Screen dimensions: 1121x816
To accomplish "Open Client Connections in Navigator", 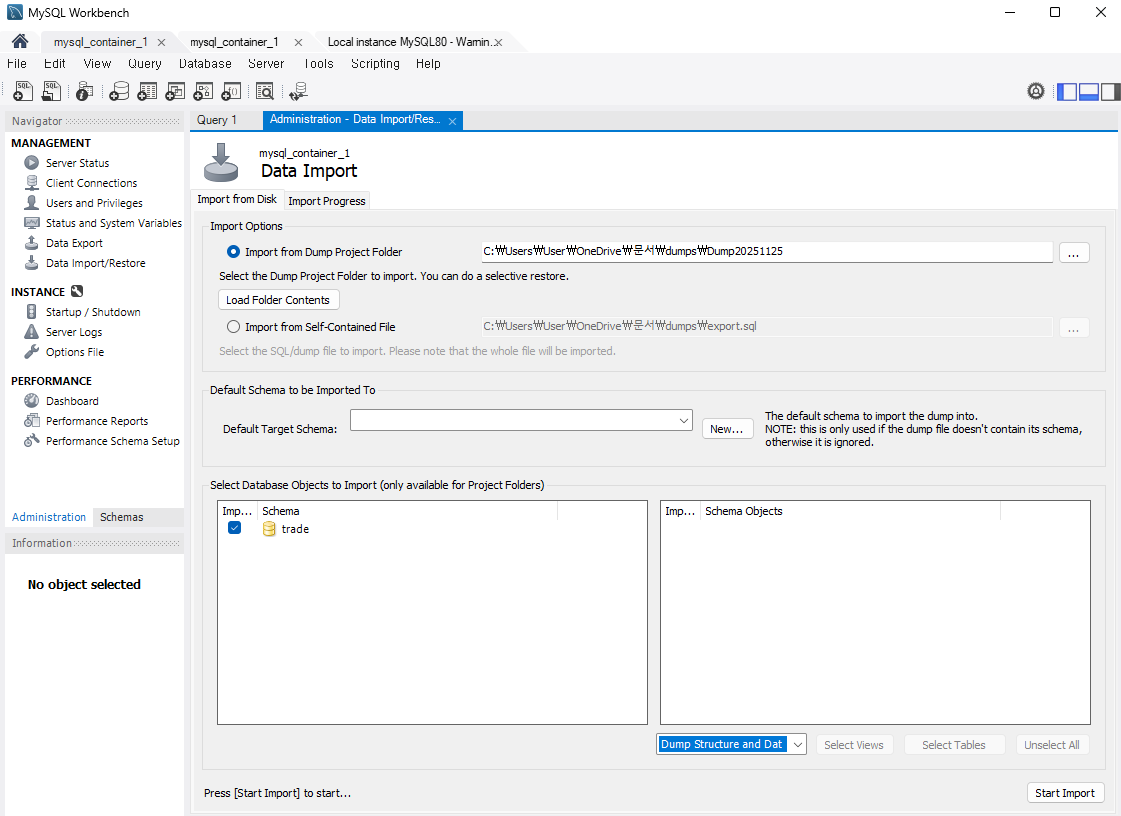I will pos(92,183).
